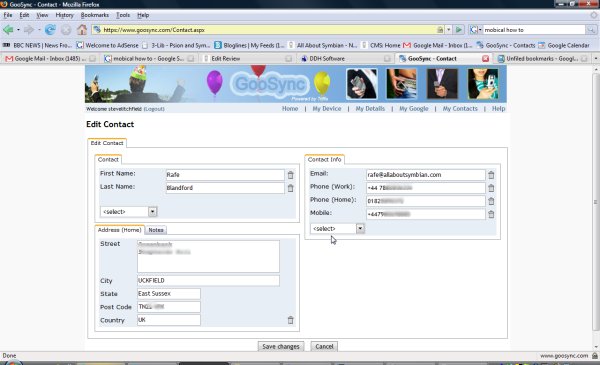Screen dimensions: 600x365
Task: Open the View menu
Action: 42,15
